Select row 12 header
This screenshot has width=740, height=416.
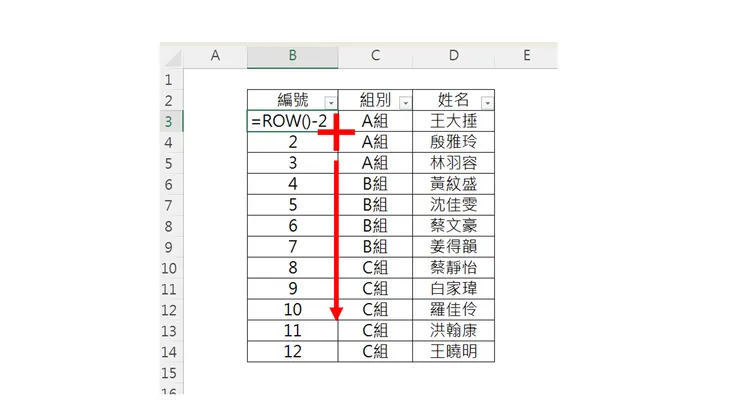point(171,310)
